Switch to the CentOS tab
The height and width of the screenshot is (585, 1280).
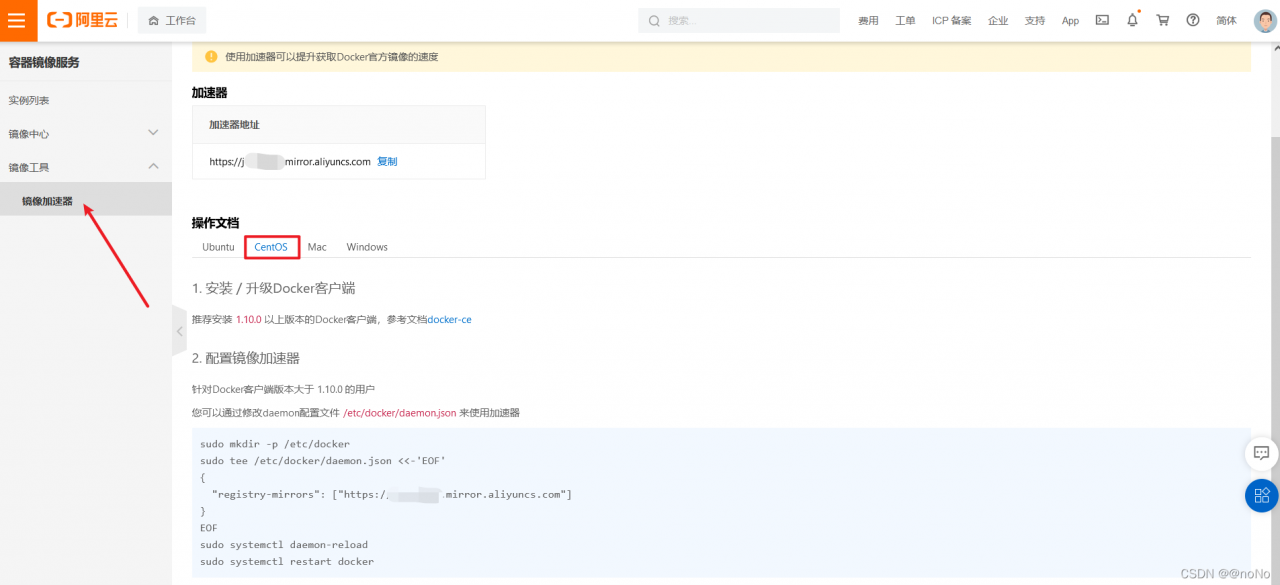tap(271, 247)
